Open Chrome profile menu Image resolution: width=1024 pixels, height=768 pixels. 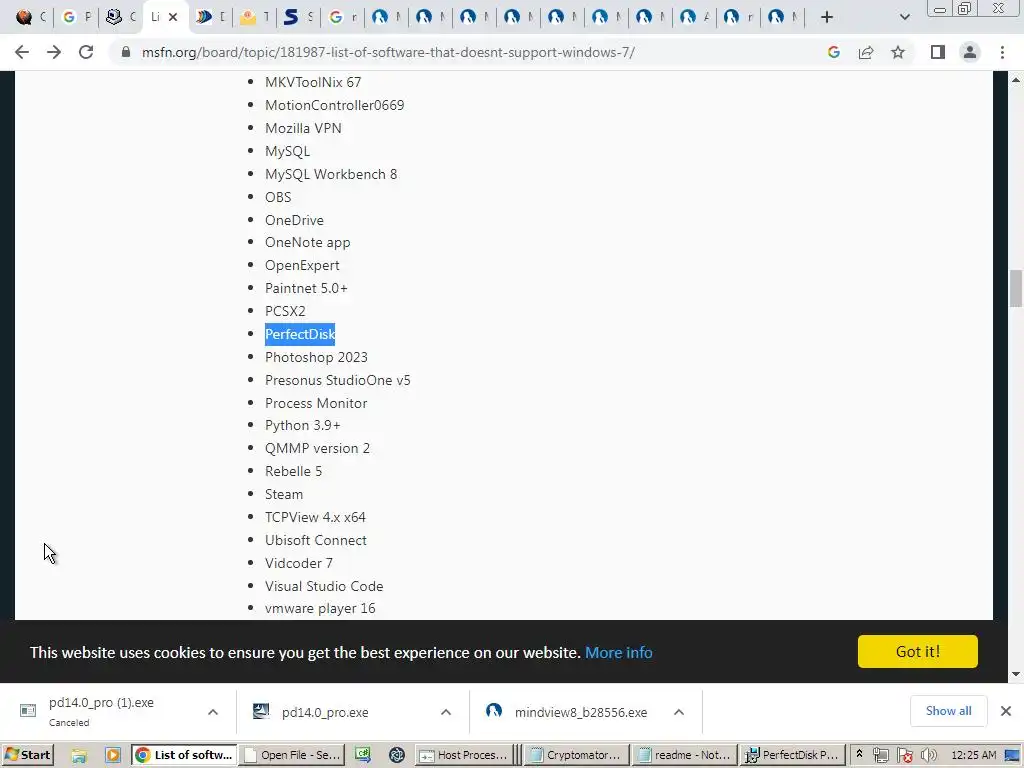click(970, 52)
